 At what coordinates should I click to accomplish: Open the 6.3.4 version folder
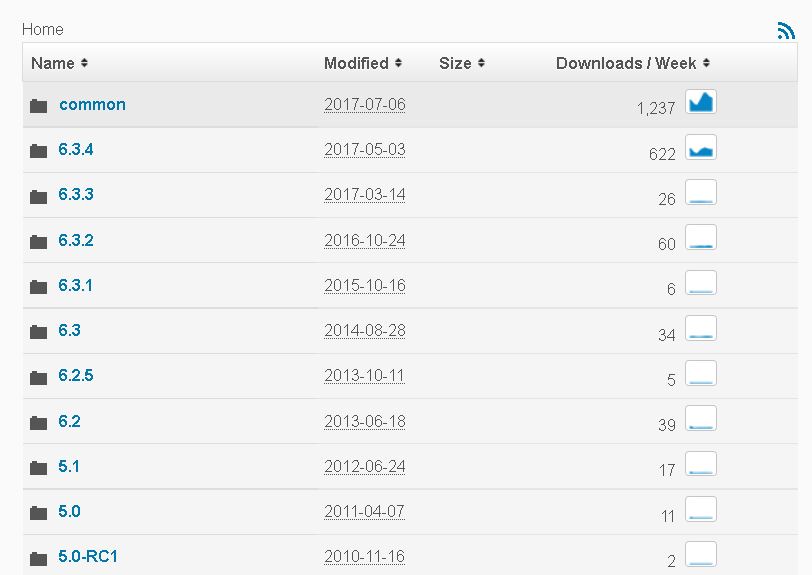click(x=76, y=150)
